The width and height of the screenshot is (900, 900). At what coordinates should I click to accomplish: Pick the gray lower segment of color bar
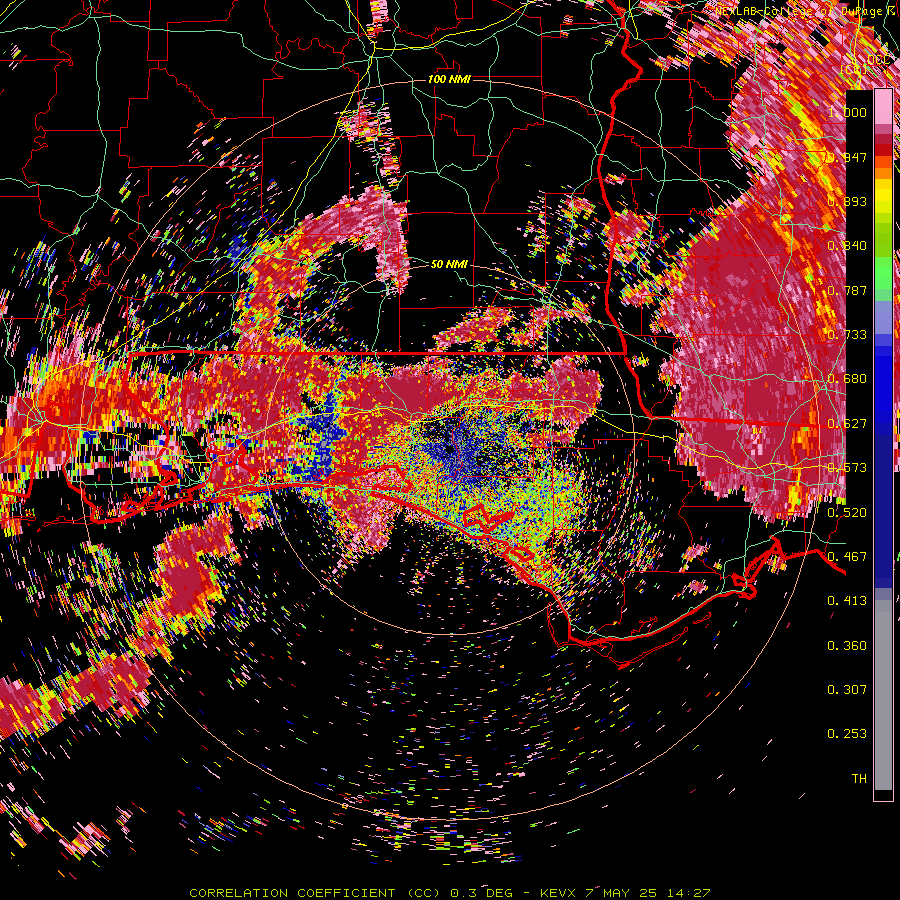(883, 695)
